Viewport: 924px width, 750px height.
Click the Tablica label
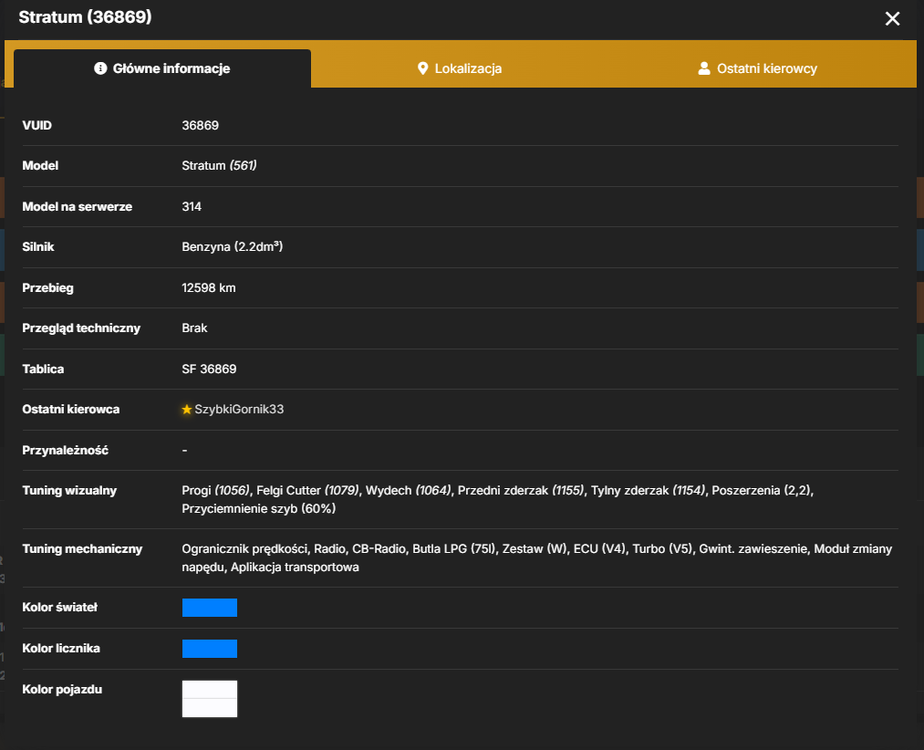[x=43, y=369]
